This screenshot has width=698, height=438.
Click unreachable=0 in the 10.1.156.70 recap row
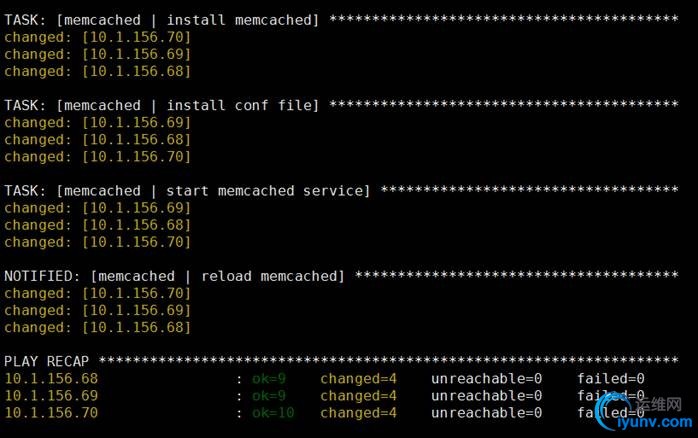click(x=487, y=413)
